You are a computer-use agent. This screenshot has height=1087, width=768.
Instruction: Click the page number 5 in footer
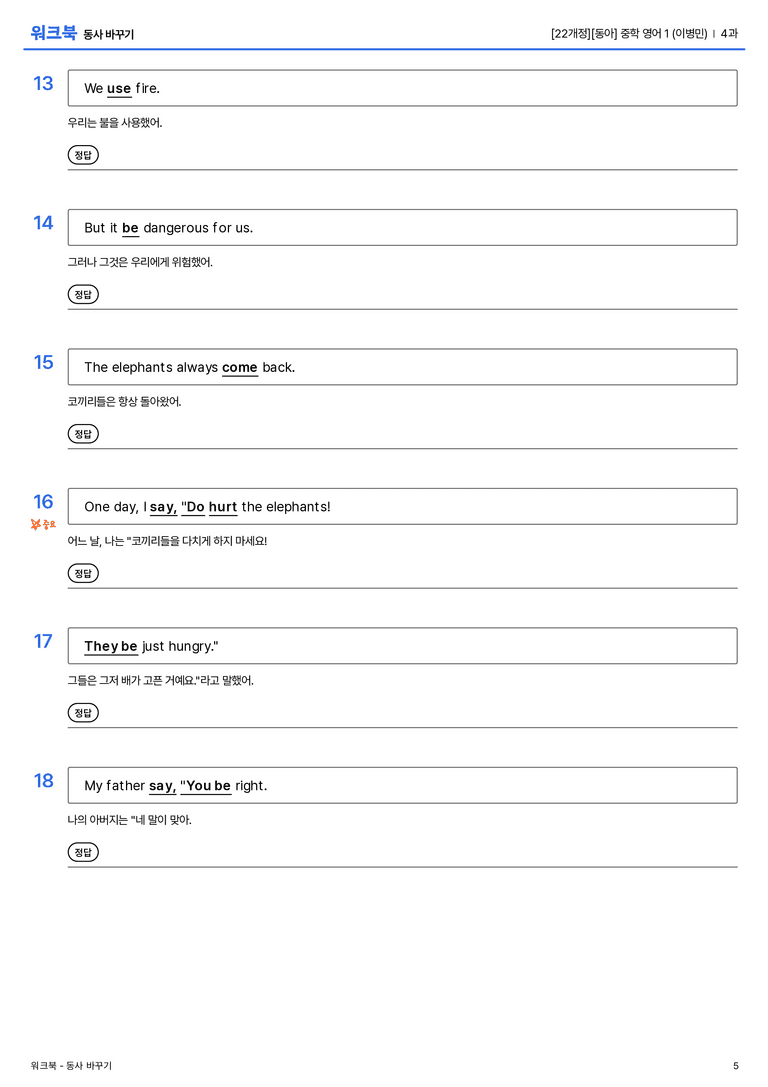[735, 1066]
